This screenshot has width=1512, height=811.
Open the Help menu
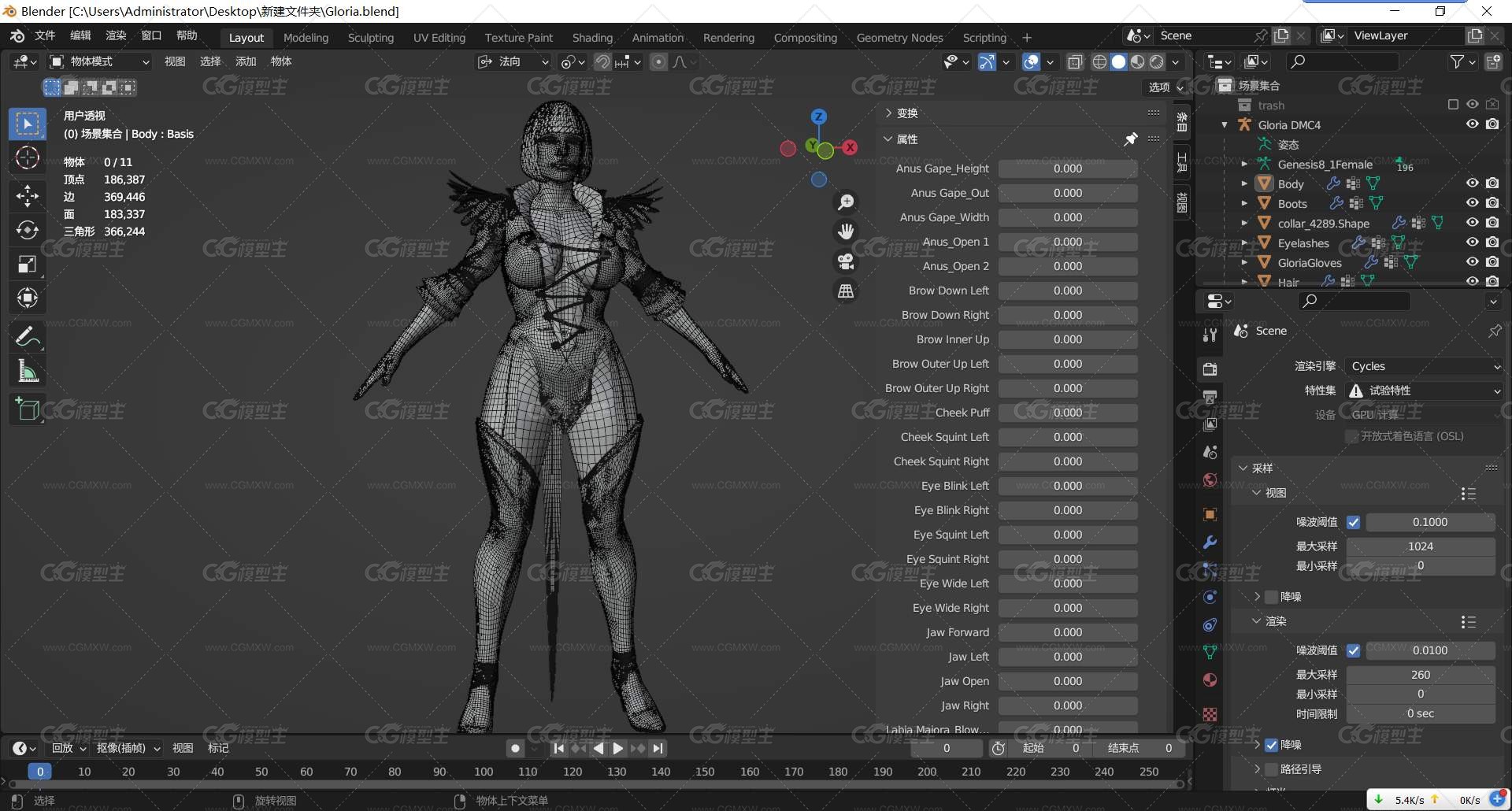point(187,36)
